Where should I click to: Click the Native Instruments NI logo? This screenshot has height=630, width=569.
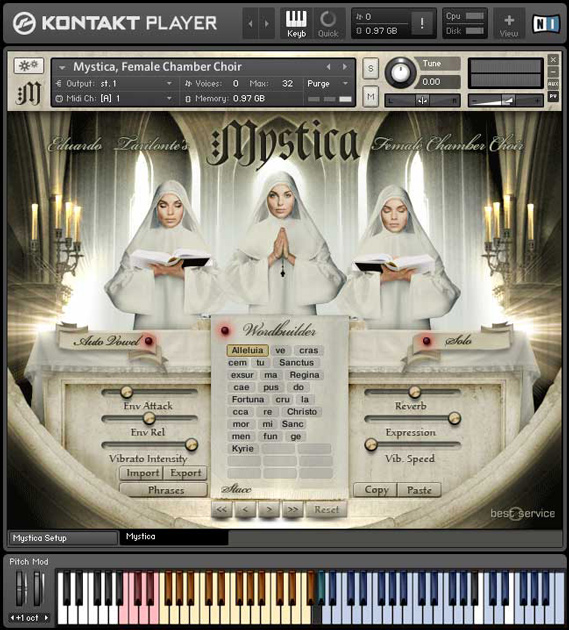click(546, 24)
